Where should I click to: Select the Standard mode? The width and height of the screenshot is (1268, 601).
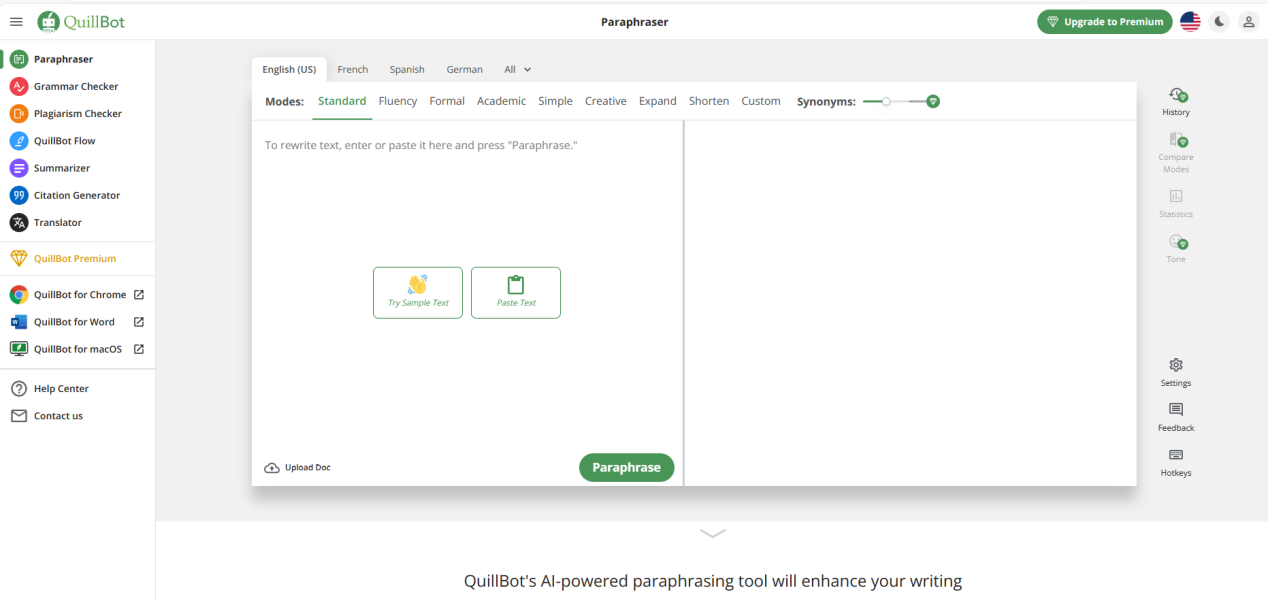pyautogui.click(x=342, y=101)
